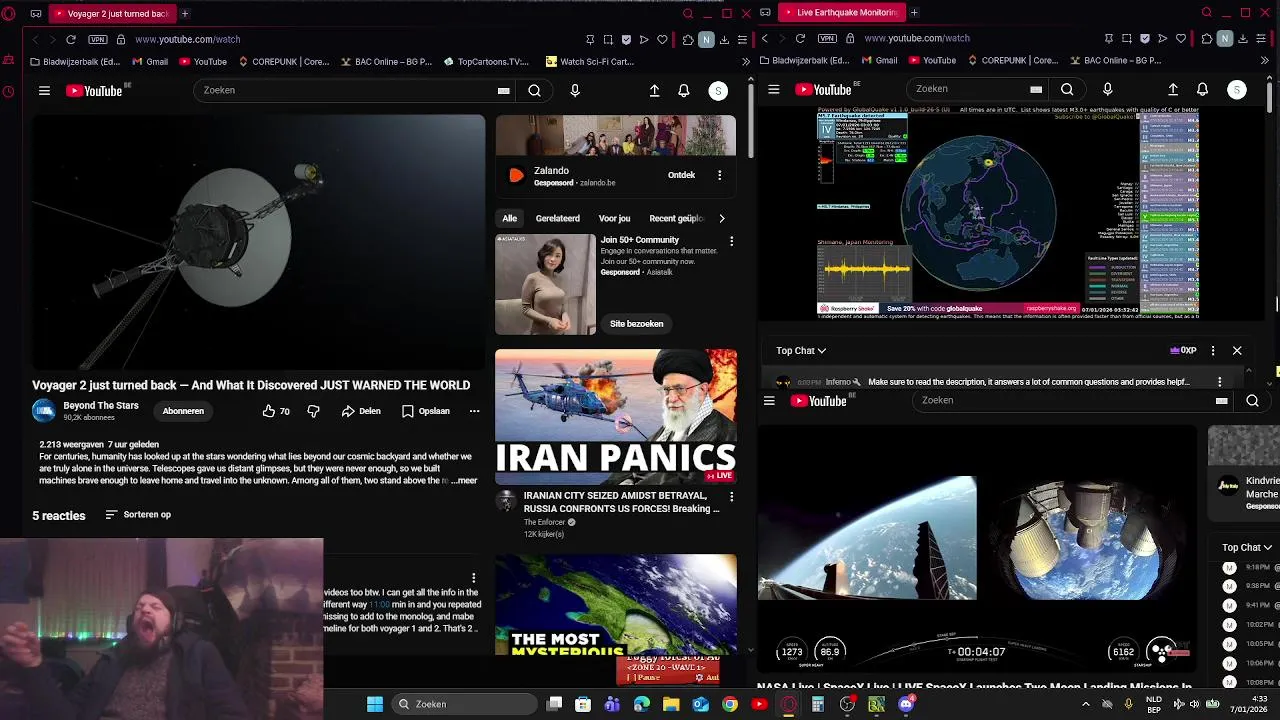This screenshot has height=720, width=1280.
Task: Open chat options three-dot menu beside 0XP
Action: point(1213,351)
